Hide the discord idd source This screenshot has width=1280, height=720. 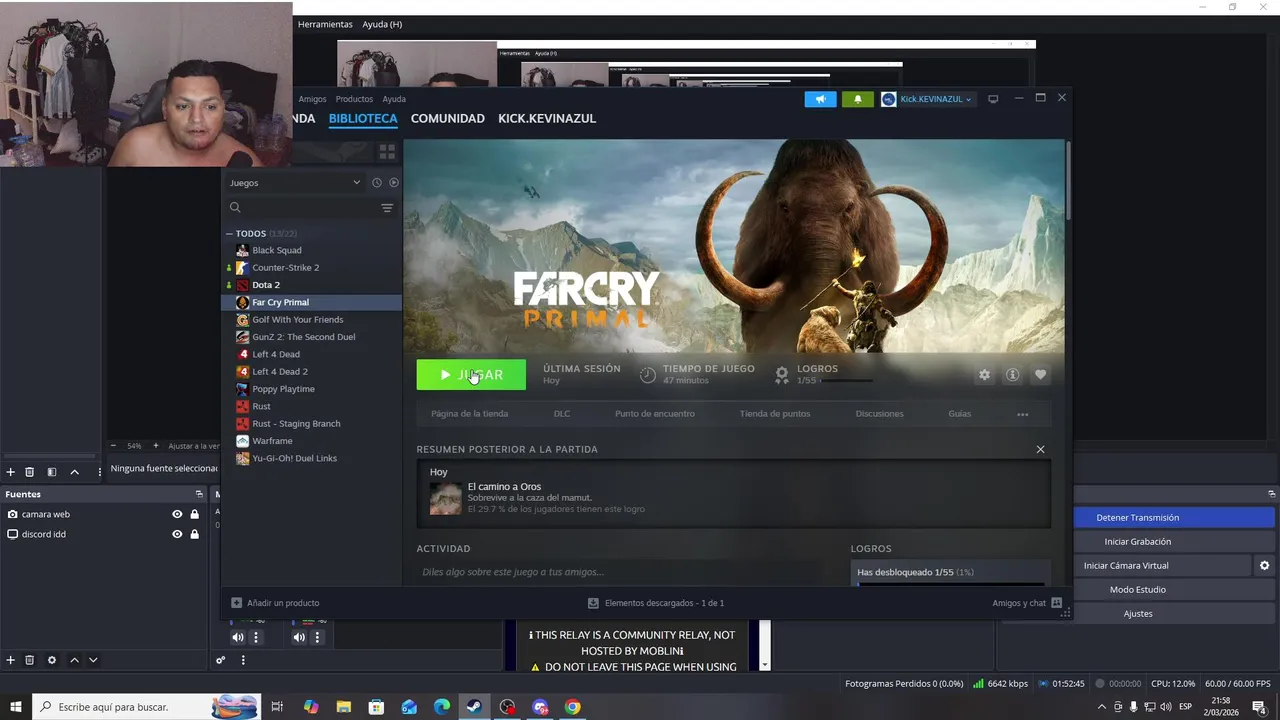177,534
